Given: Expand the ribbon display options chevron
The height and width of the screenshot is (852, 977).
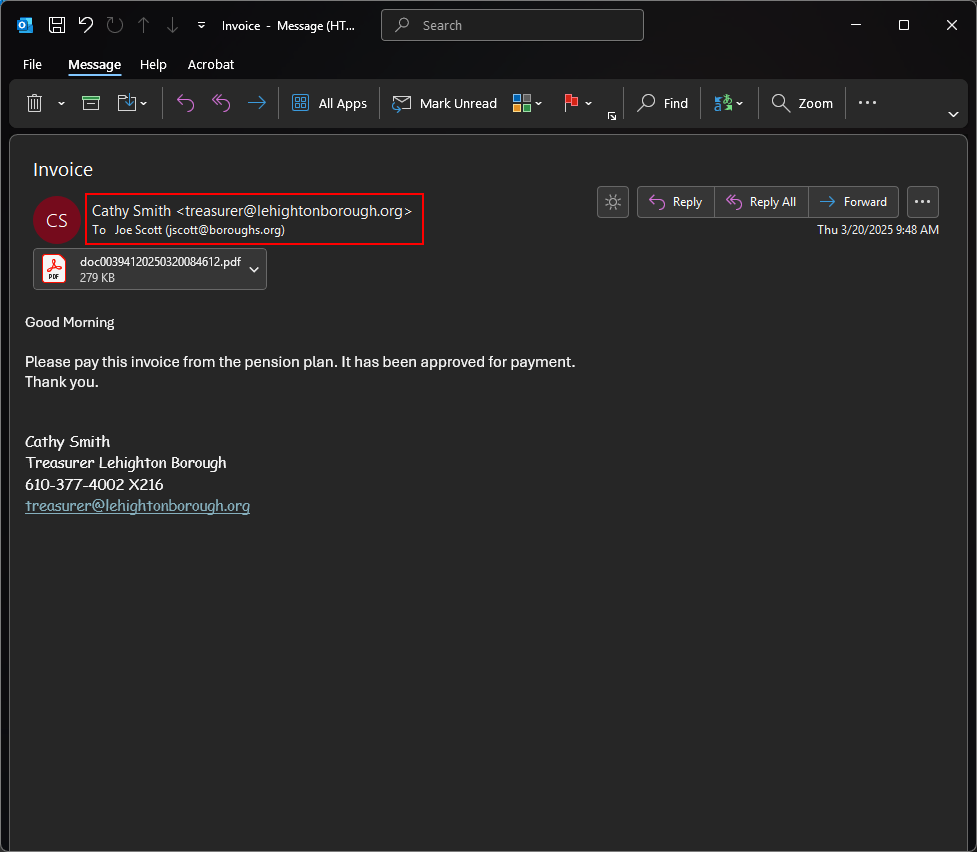Looking at the screenshot, I should (x=953, y=115).
